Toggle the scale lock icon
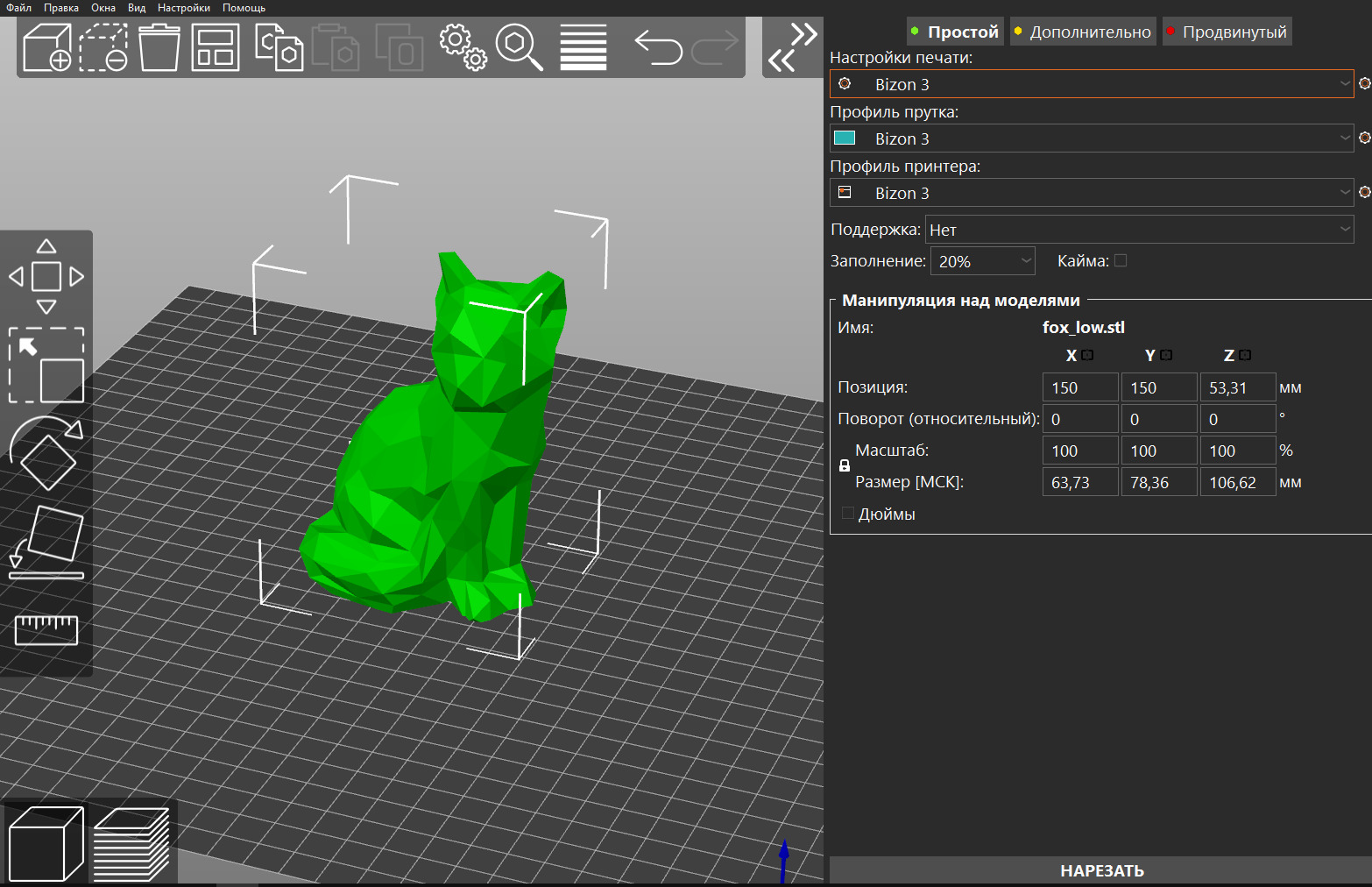1372x887 pixels. pos(845,466)
